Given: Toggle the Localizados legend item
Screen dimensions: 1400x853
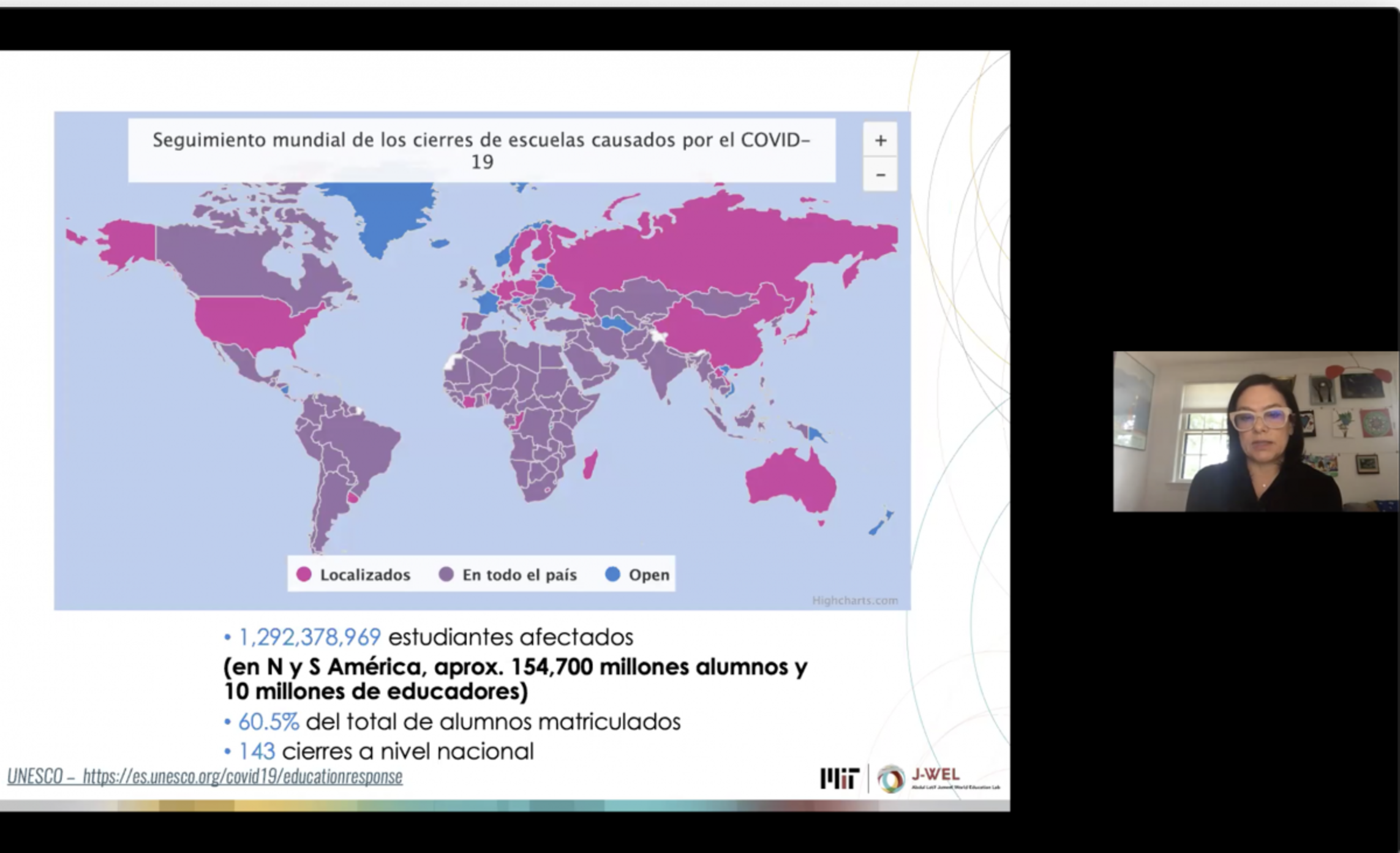Looking at the screenshot, I should click(364, 575).
